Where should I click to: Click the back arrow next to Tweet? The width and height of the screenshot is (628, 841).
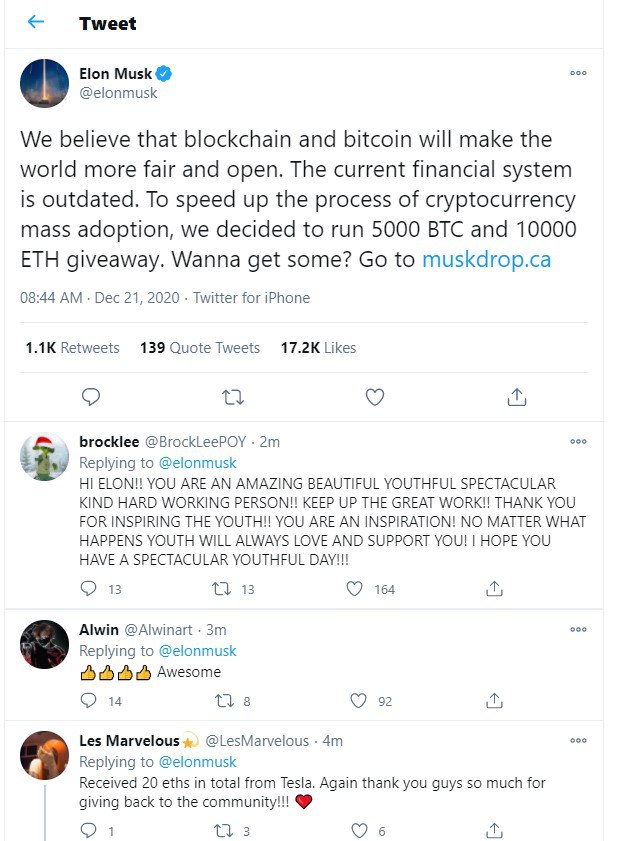coord(36,22)
